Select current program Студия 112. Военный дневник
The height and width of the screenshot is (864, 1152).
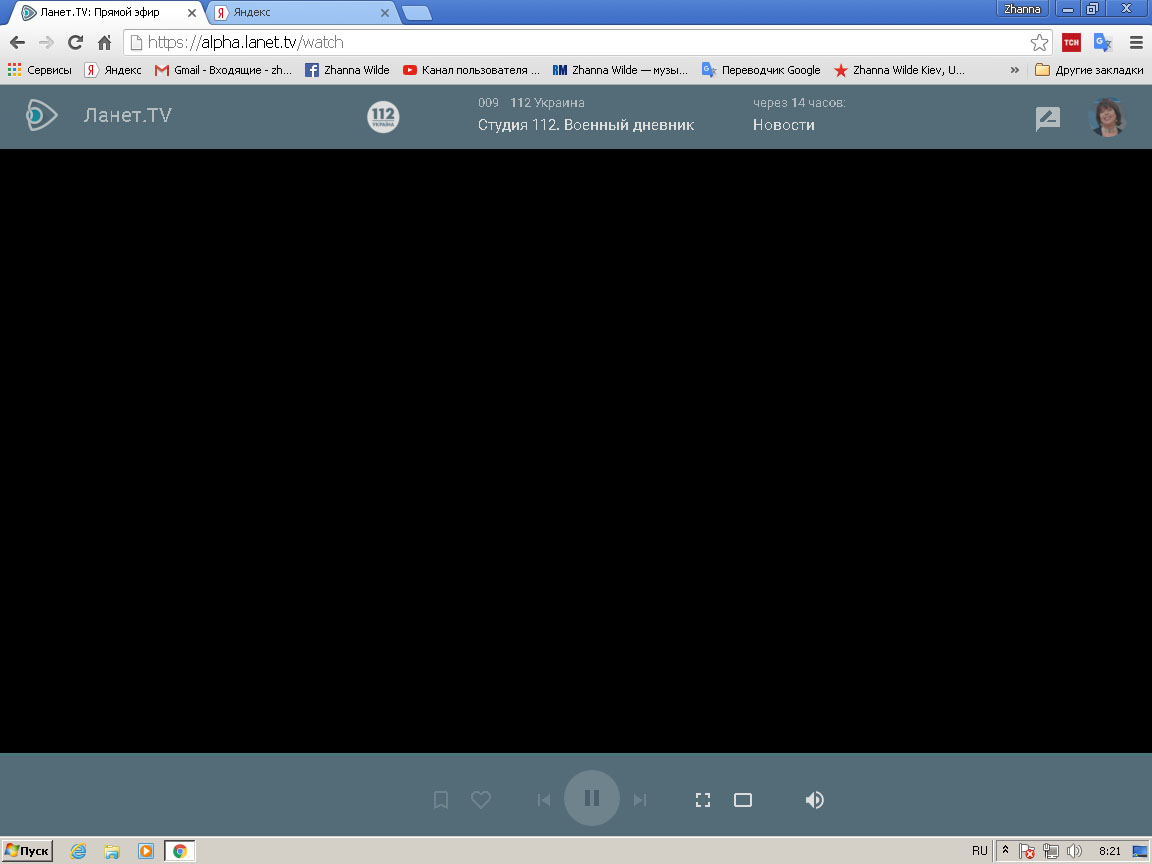(x=586, y=125)
